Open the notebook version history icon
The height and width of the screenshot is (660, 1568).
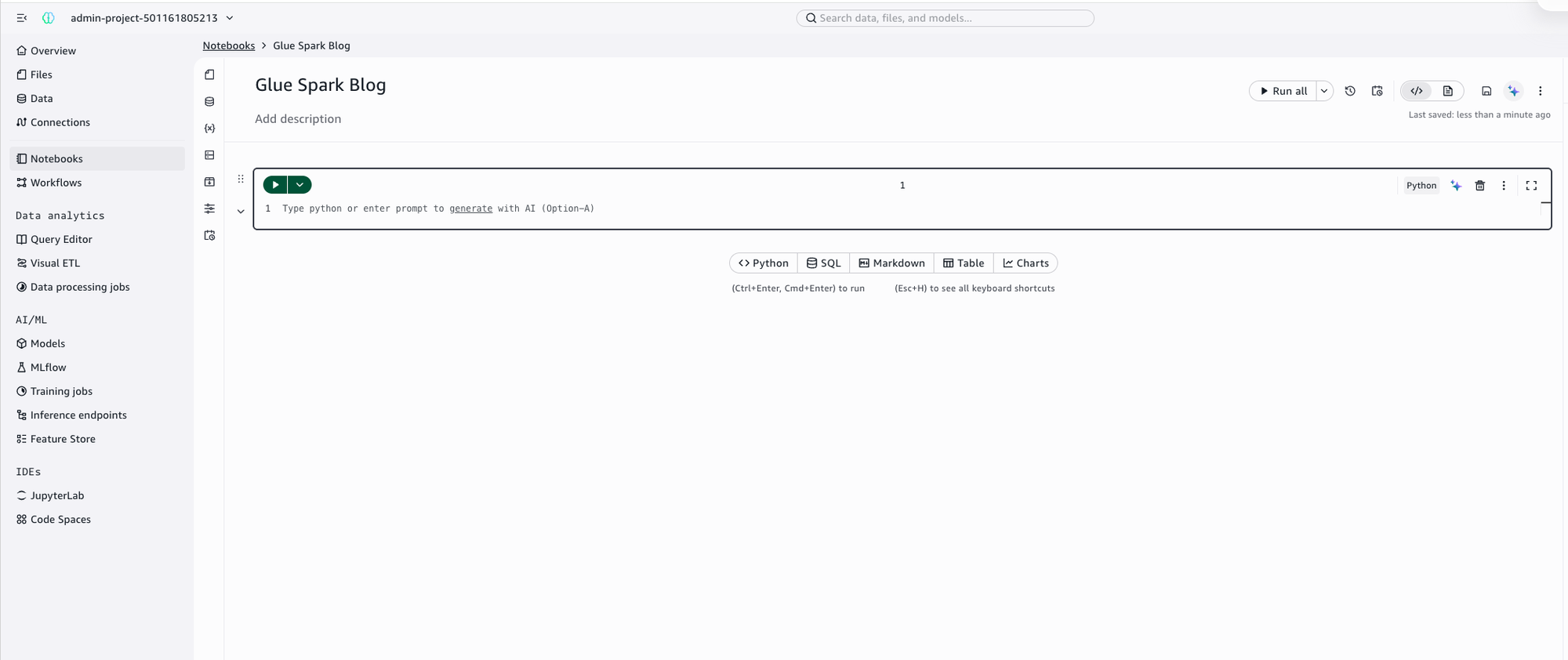click(1350, 91)
